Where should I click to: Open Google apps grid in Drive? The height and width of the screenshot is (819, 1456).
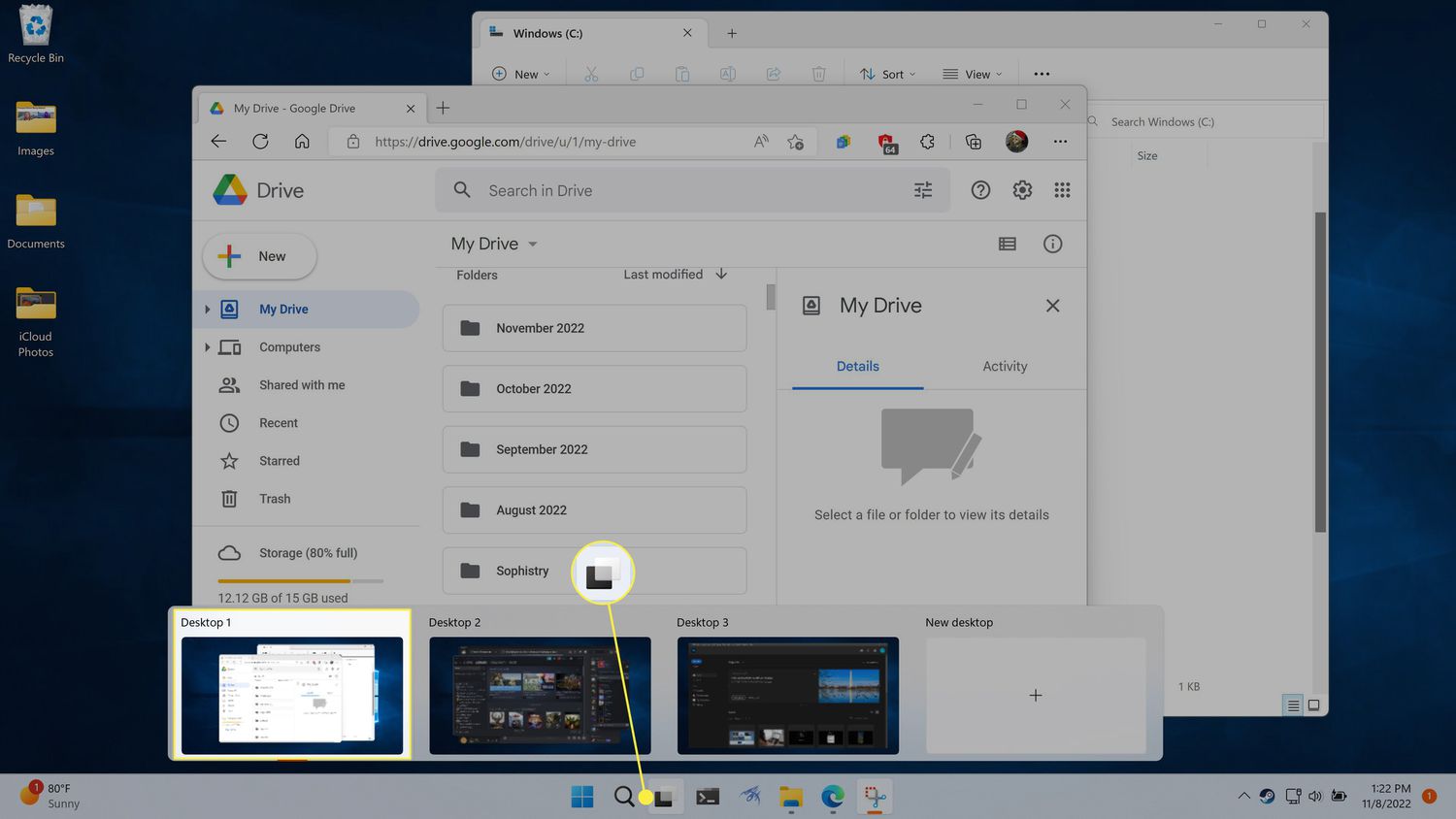(1062, 190)
